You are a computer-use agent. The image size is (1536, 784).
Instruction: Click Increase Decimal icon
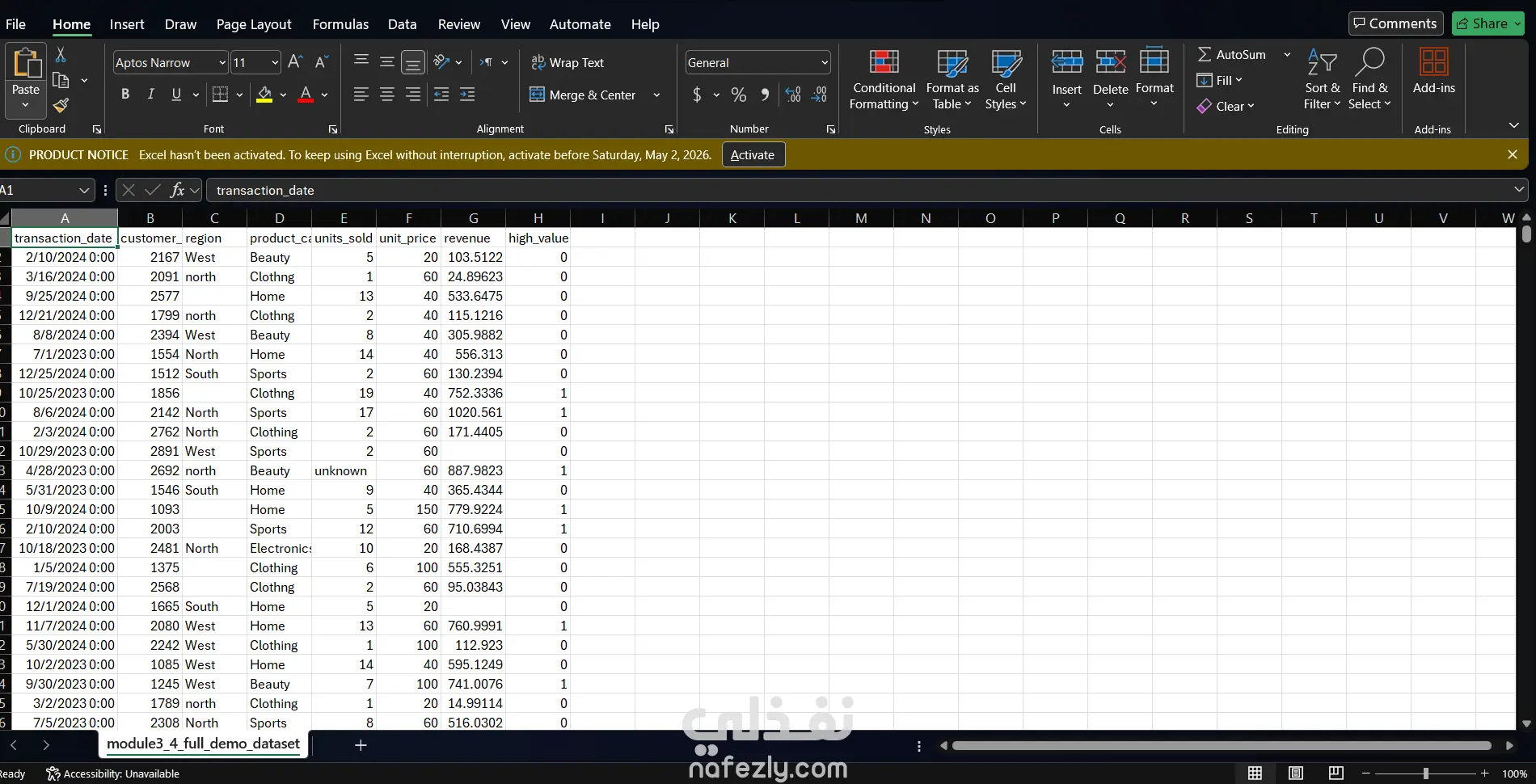click(x=793, y=95)
